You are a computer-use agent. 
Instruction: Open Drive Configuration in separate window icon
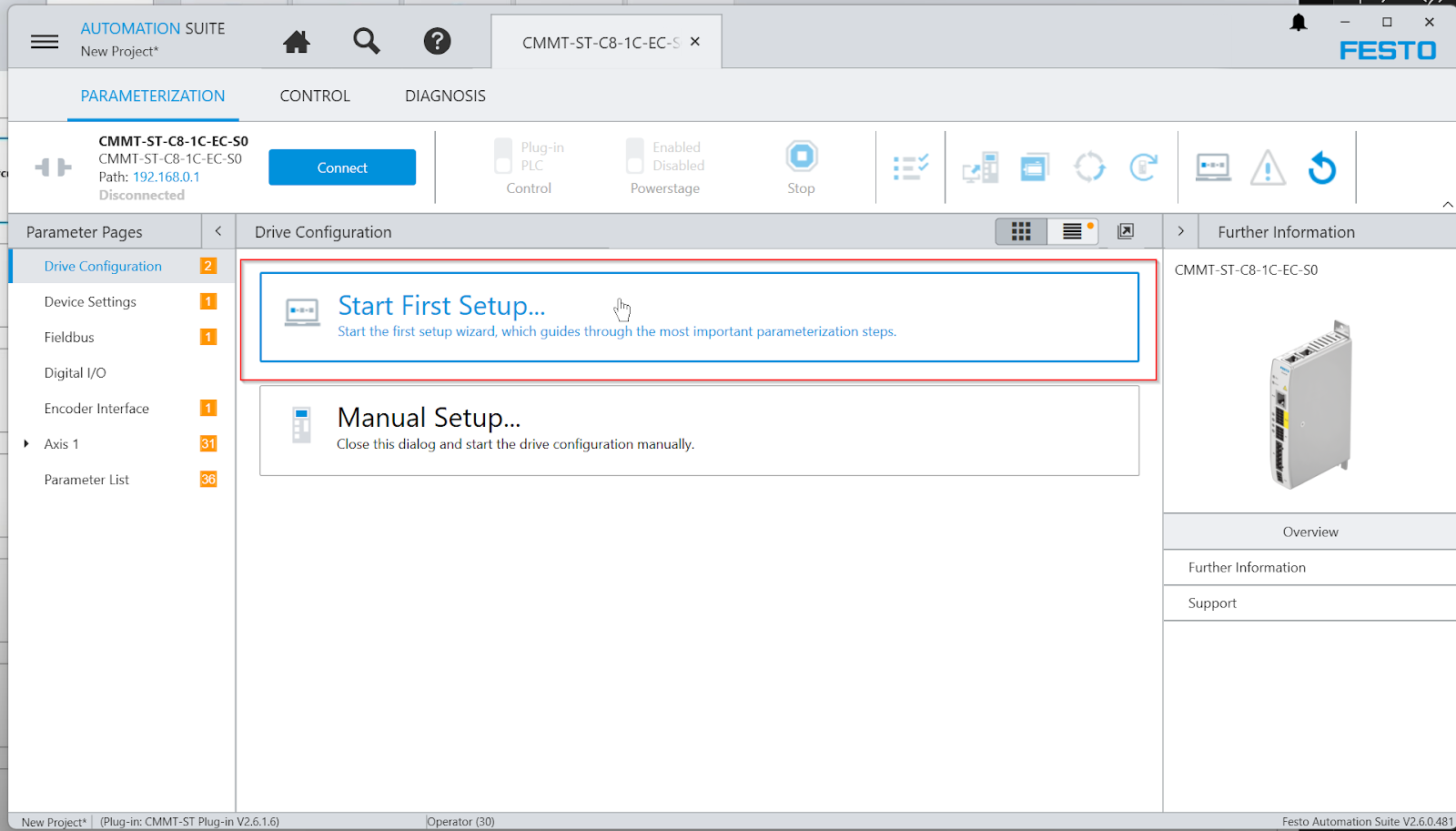click(1126, 231)
